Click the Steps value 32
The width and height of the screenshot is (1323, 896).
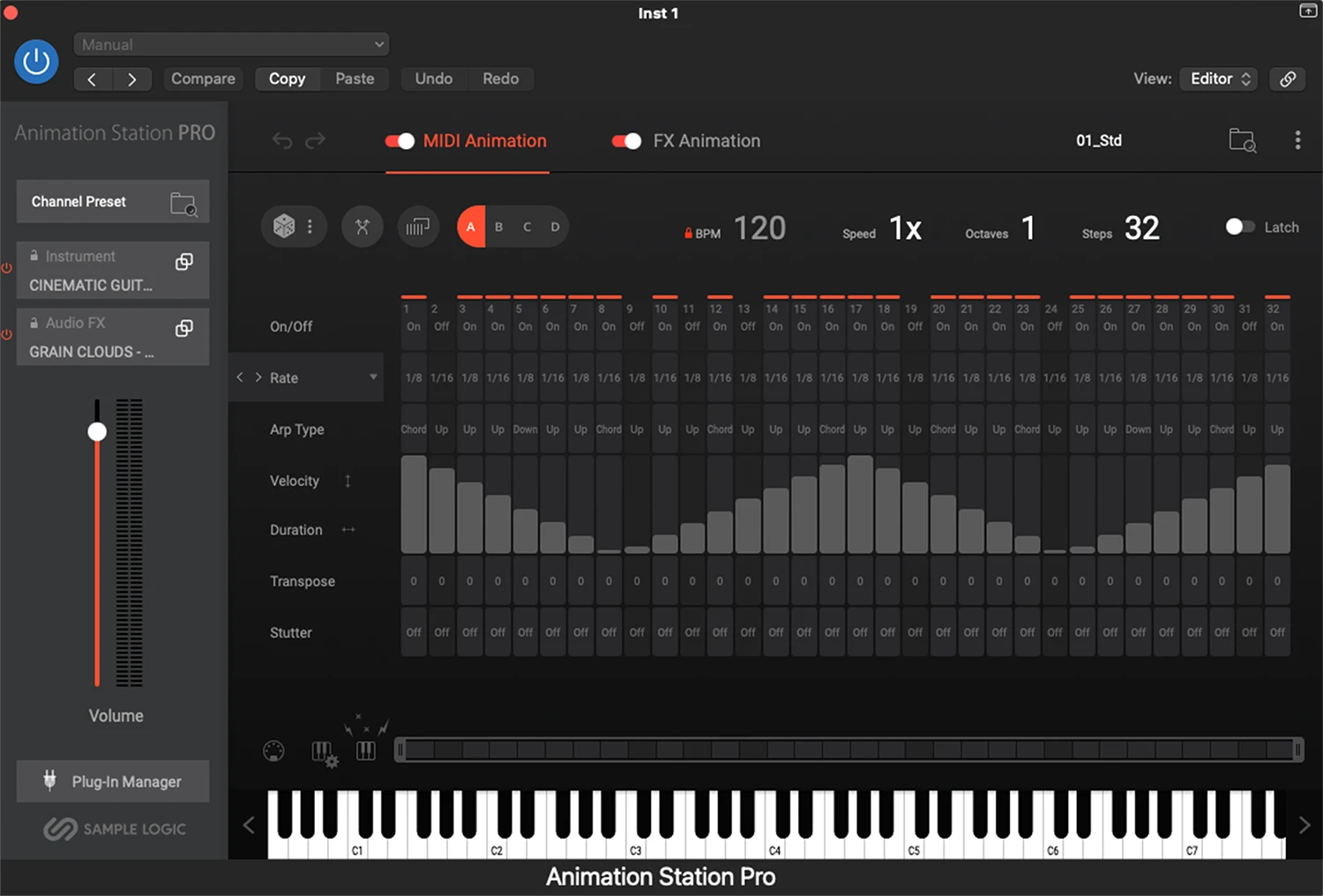click(x=1142, y=228)
